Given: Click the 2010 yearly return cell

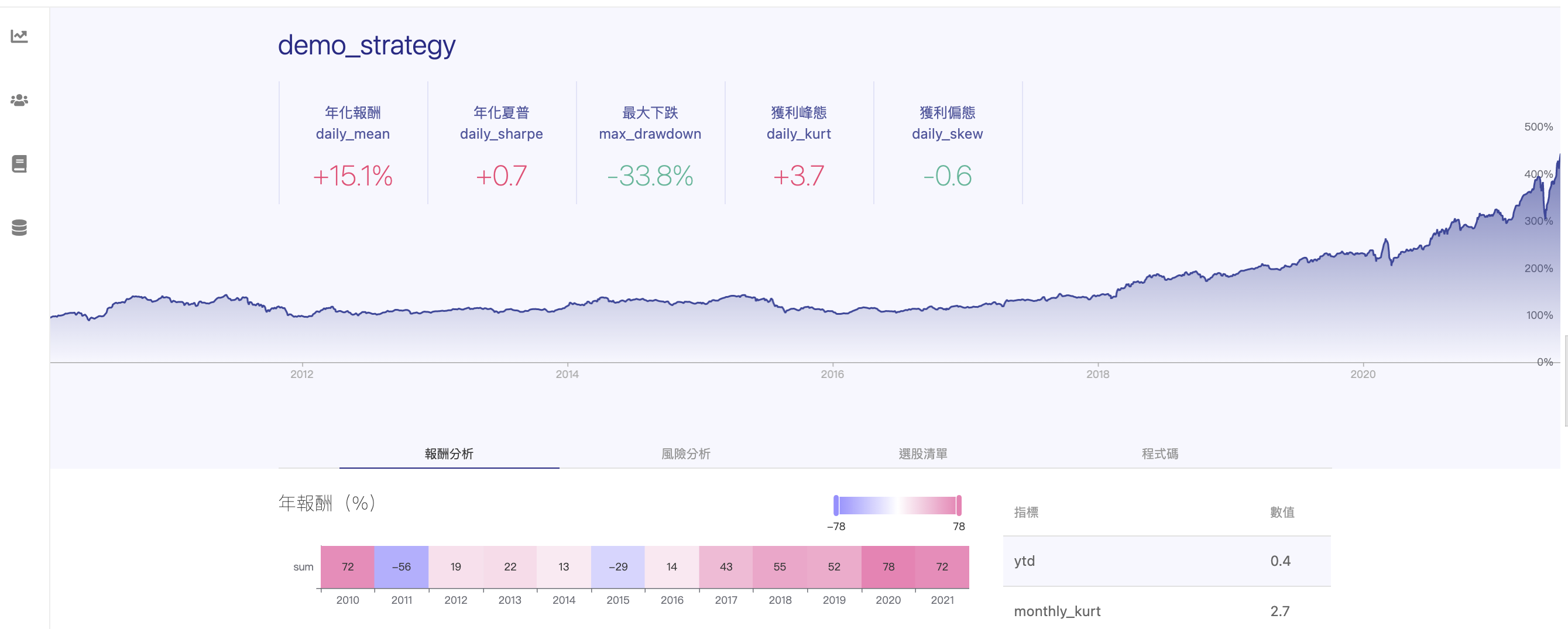Looking at the screenshot, I should point(348,567).
